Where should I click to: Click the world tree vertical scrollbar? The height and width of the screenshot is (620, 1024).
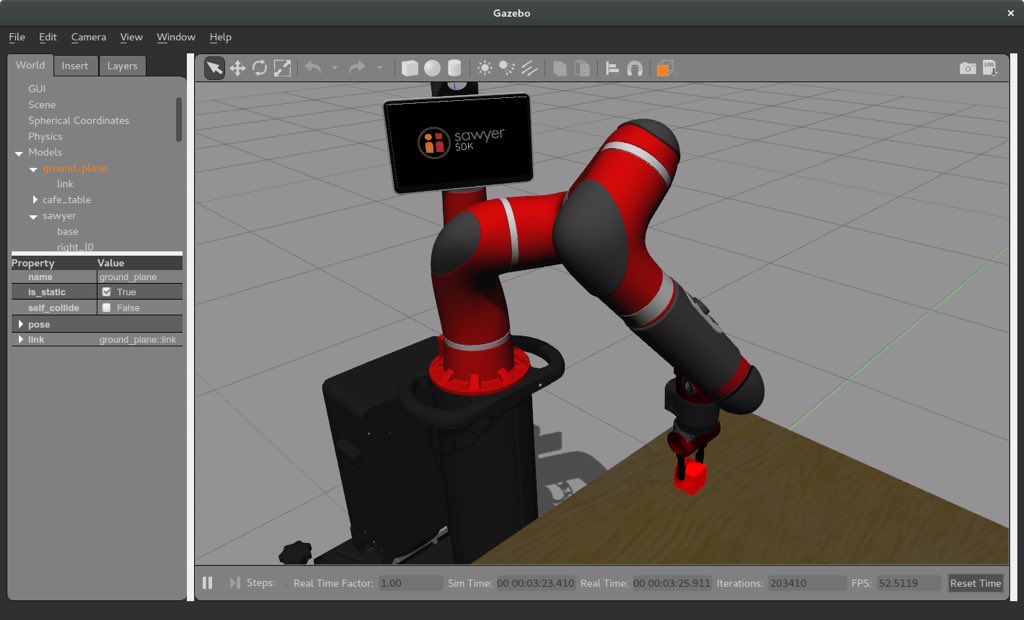pyautogui.click(x=179, y=120)
